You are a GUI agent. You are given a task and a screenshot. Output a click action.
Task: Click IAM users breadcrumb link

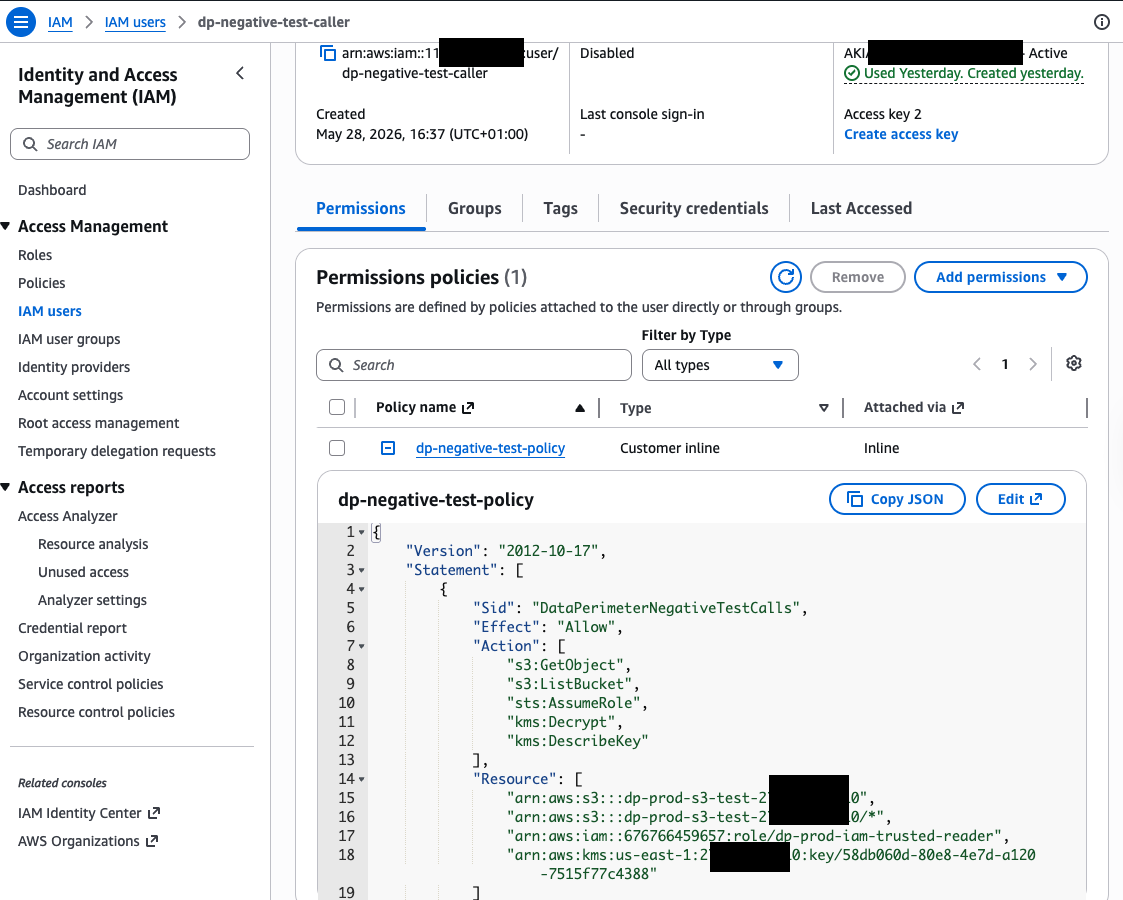[x=135, y=22]
